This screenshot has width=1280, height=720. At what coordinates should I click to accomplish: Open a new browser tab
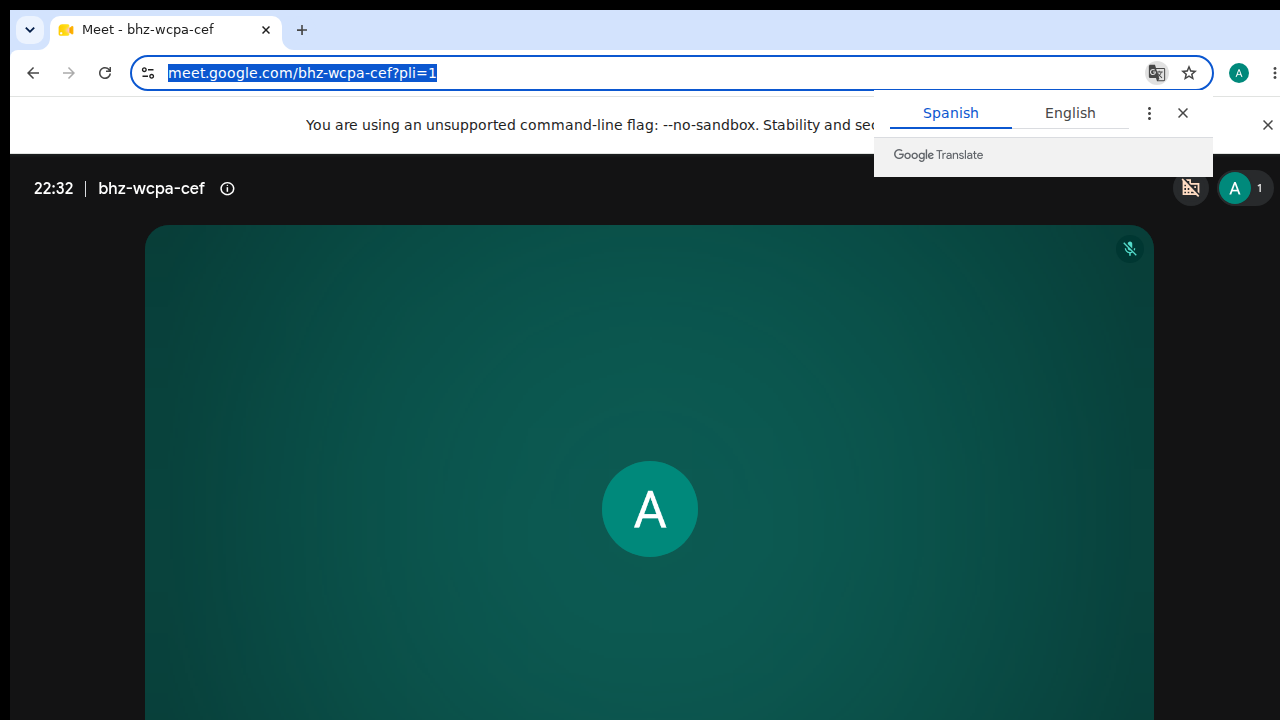tap(302, 30)
